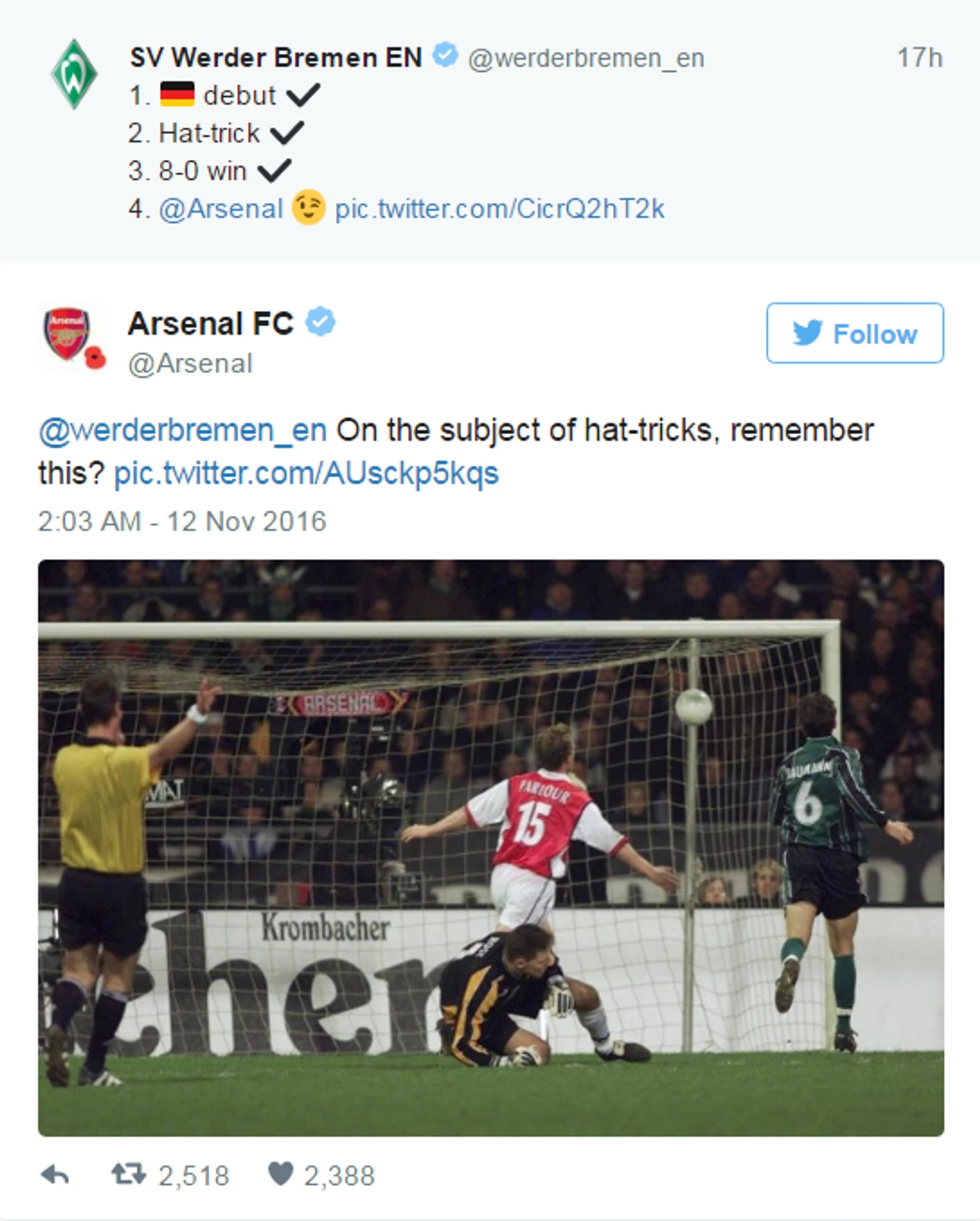This screenshot has height=1221, width=980.
Task: Click Arsenal FC verified badge
Action: point(321,322)
